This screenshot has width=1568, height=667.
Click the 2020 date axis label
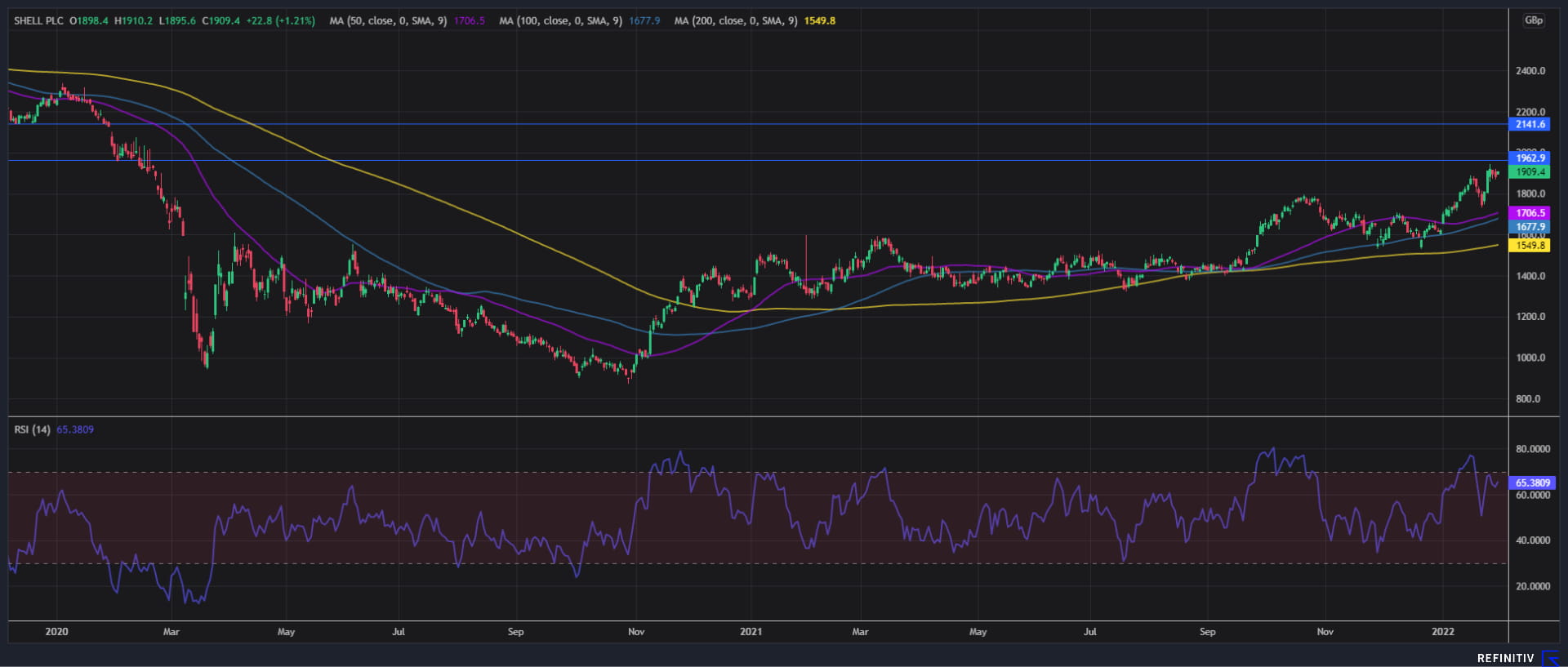click(x=56, y=632)
